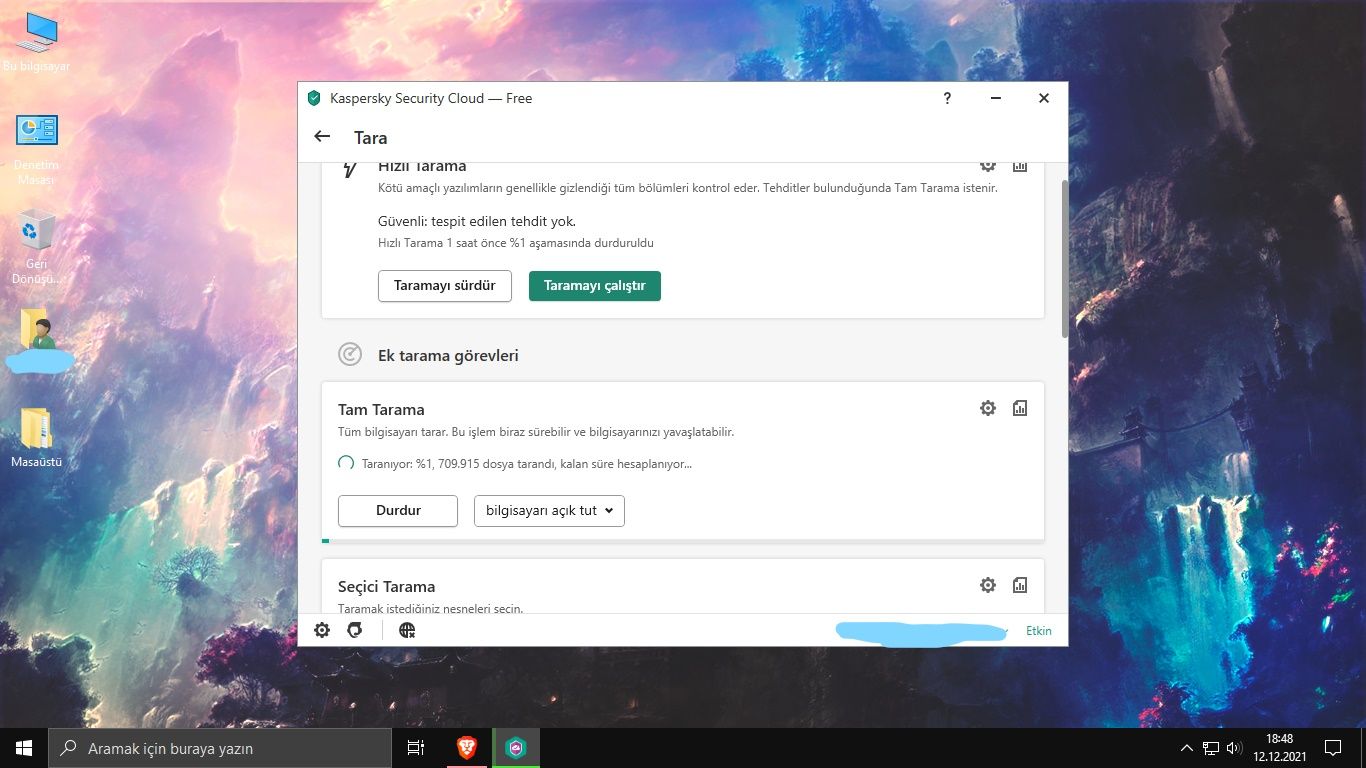Click the Kaspersky shield logo in title bar

[314, 98]
